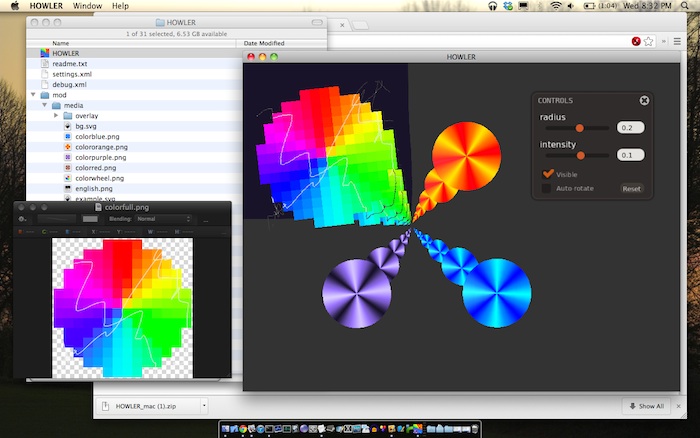Click the headphones icon in menu bar
Screen dimensions: 700x438
tap(492, 6)
